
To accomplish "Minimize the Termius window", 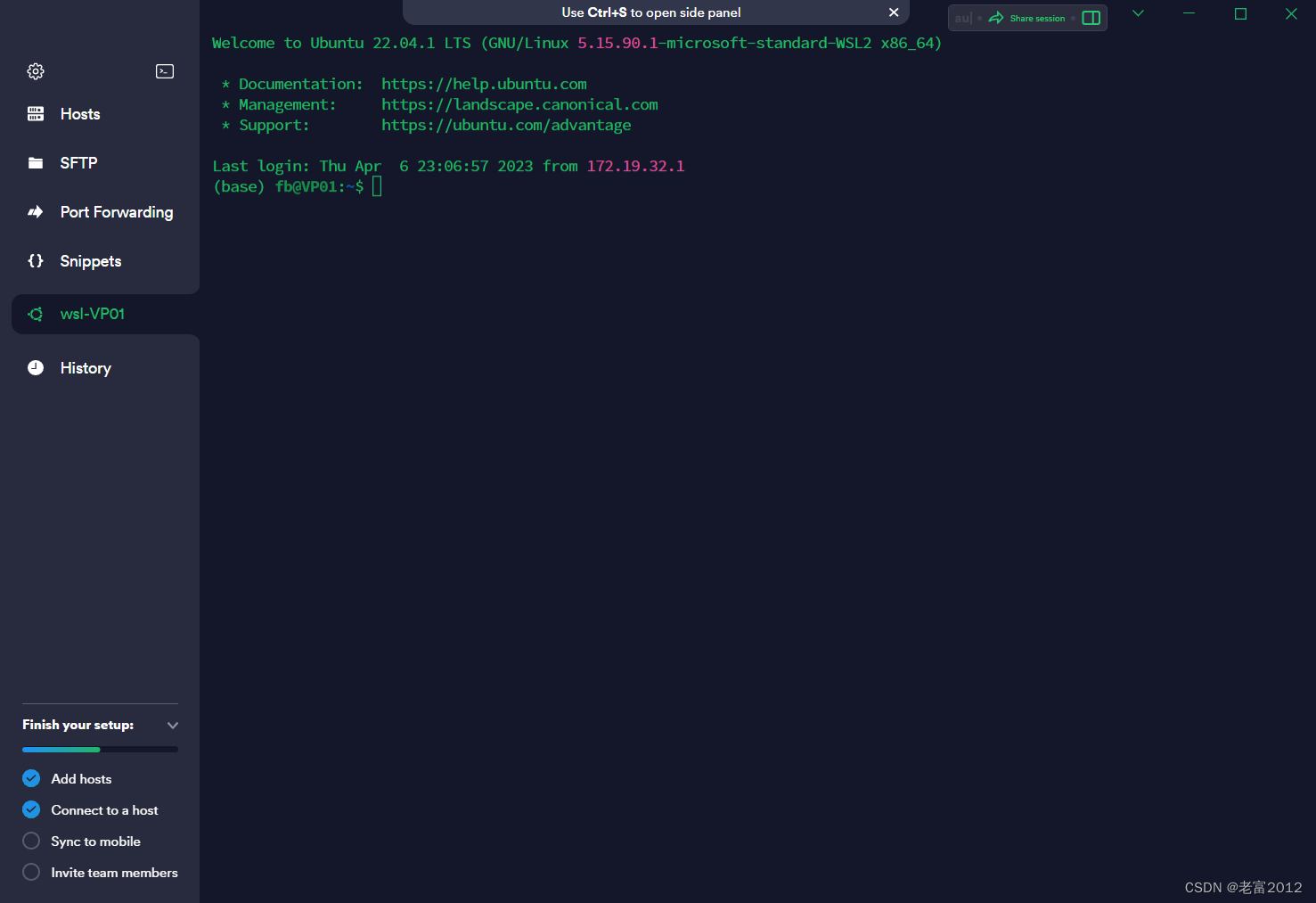I will [1189, 13].
